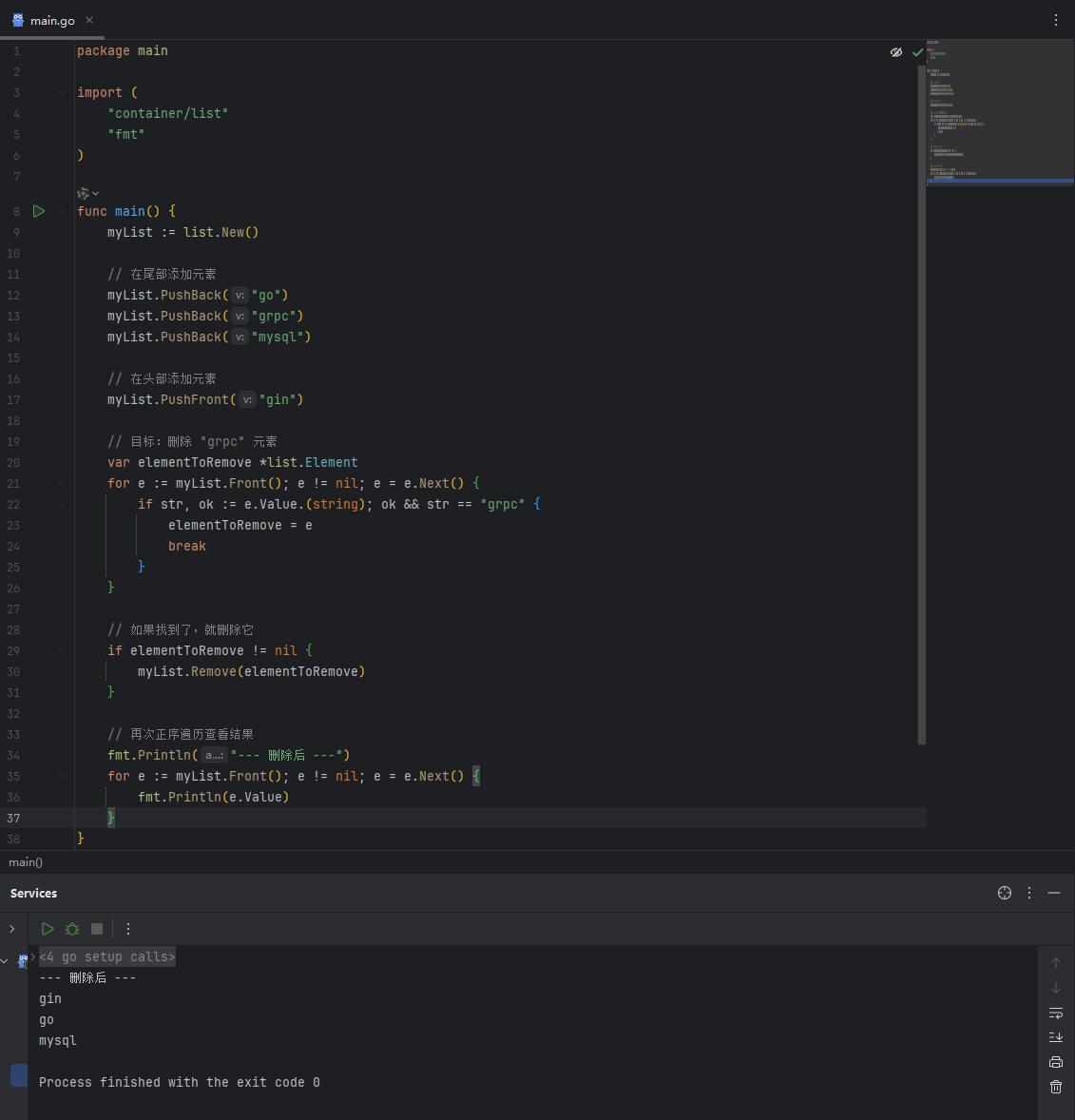Click "container/list" import string

coord(168,113)
